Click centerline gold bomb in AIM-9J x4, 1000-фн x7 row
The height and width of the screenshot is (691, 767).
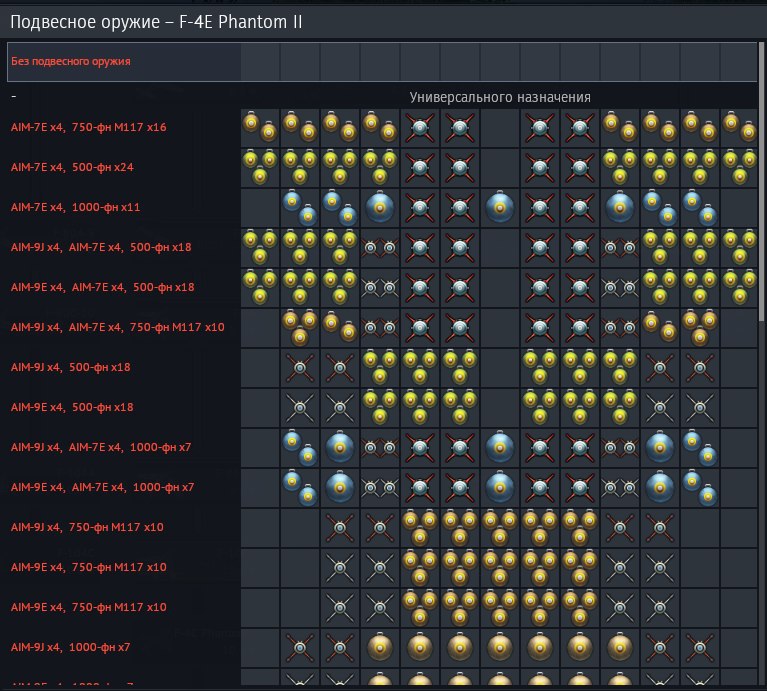click(500, 647)
